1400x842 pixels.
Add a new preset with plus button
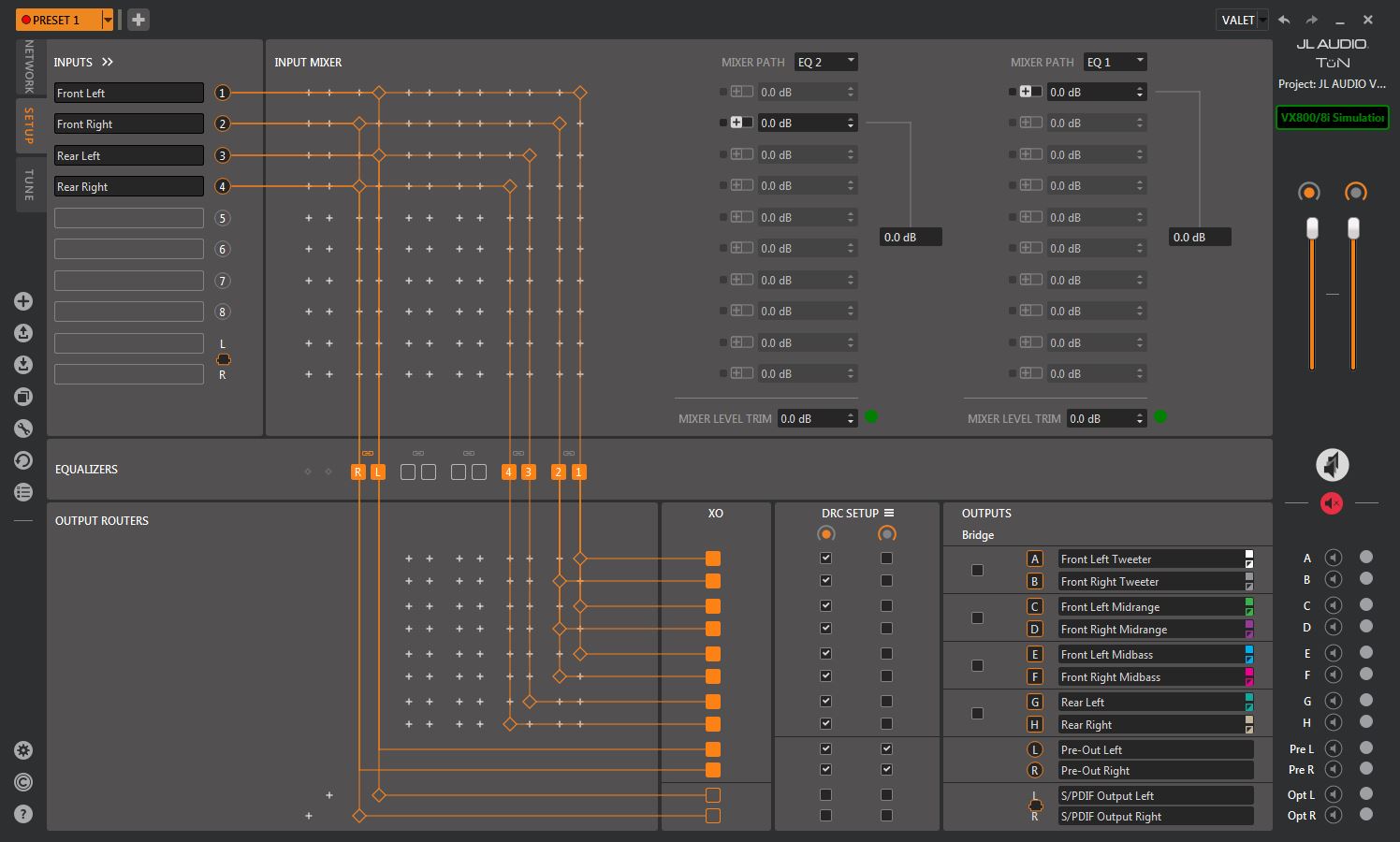[138, 20]
